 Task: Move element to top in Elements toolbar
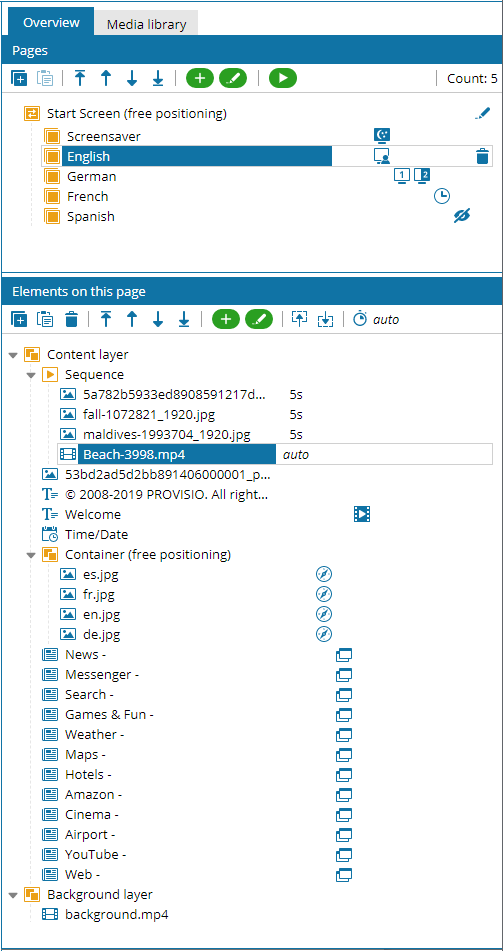pyautogui.click(x=107, y=319)
